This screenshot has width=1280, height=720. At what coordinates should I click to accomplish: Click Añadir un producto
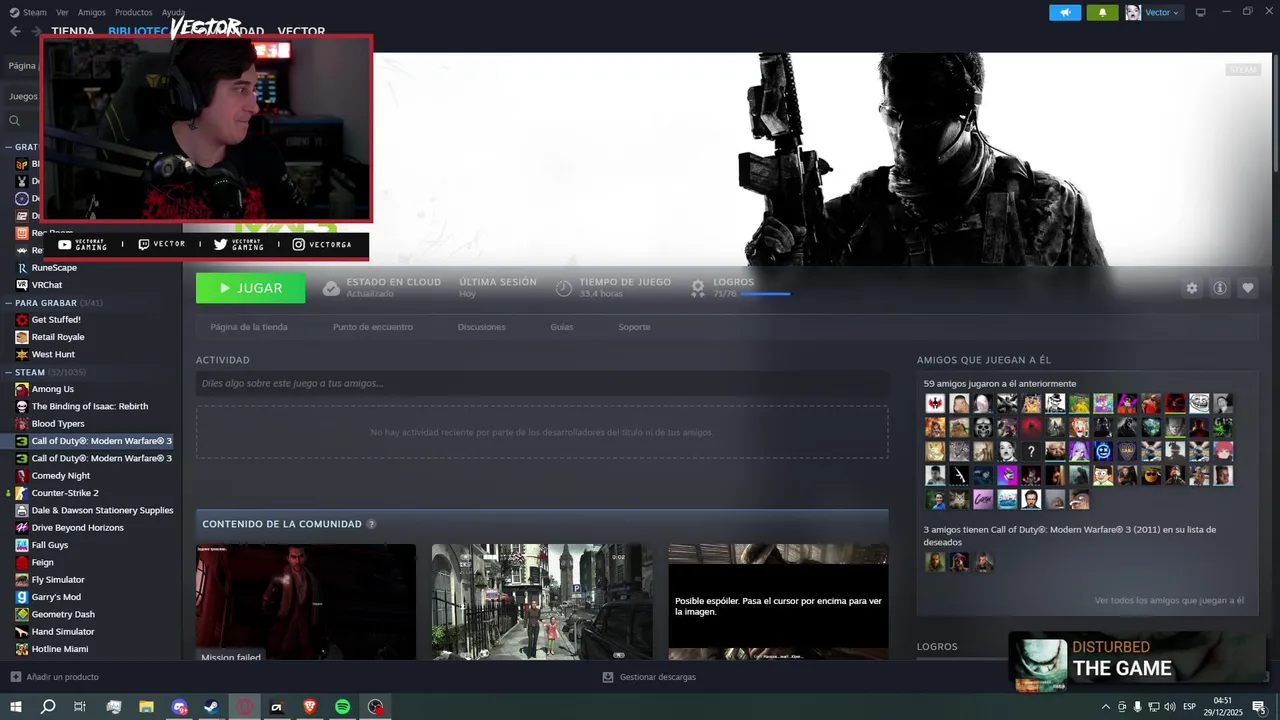[x=54, y=677]
